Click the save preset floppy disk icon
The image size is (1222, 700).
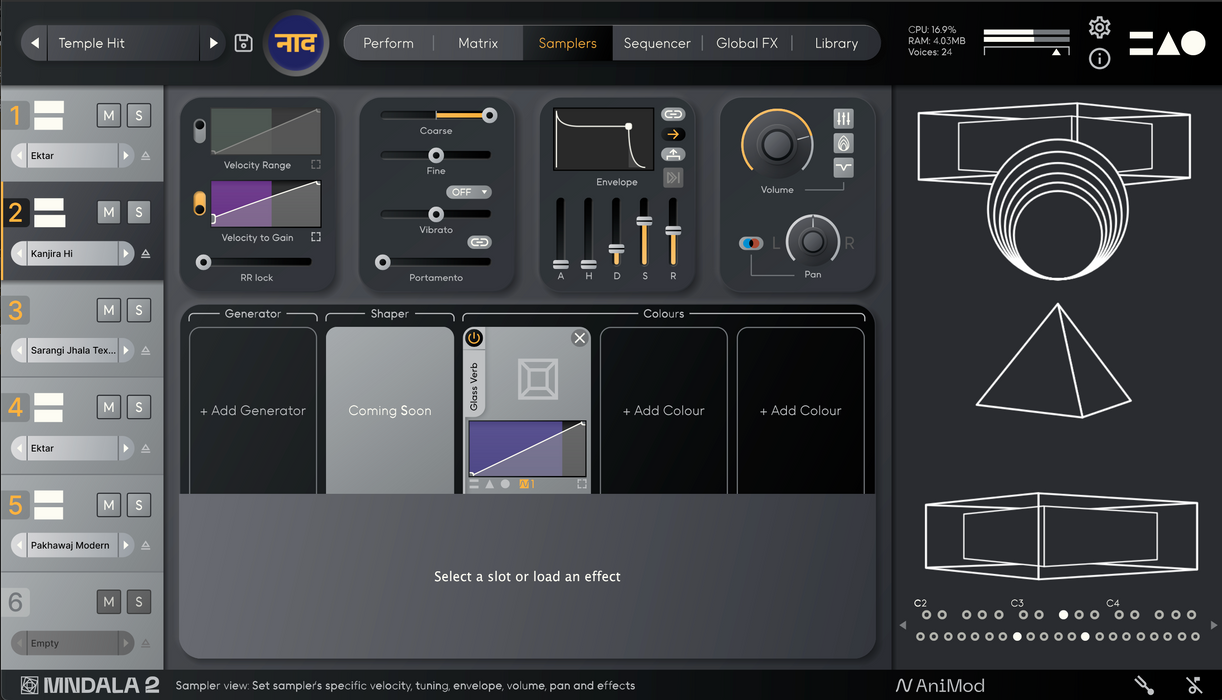point(243,43)
